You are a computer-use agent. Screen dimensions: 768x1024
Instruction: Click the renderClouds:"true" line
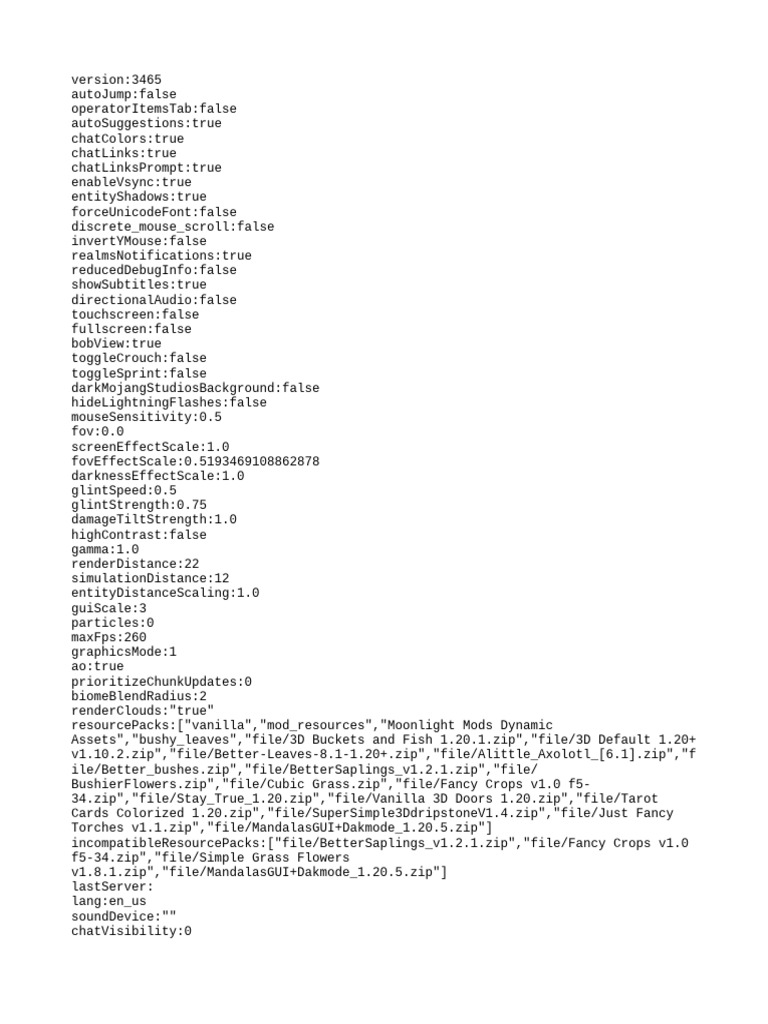point(142,711)
